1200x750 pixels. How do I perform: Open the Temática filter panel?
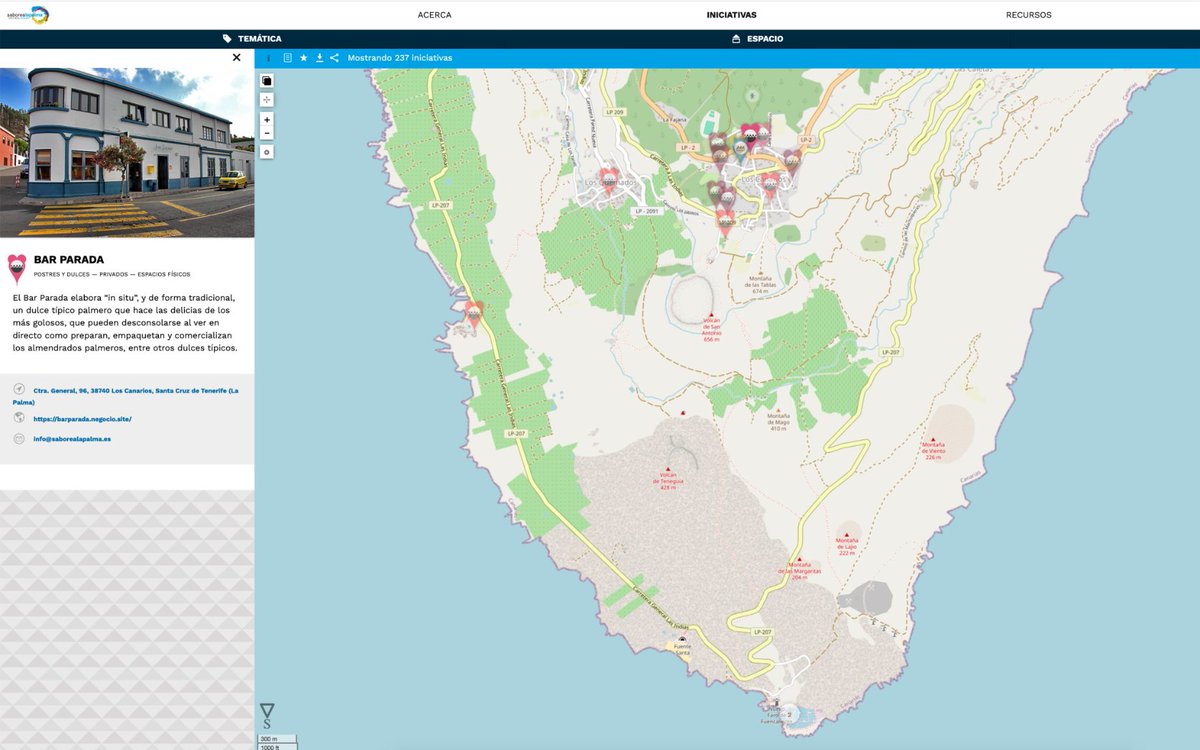[x=254, y=39]
